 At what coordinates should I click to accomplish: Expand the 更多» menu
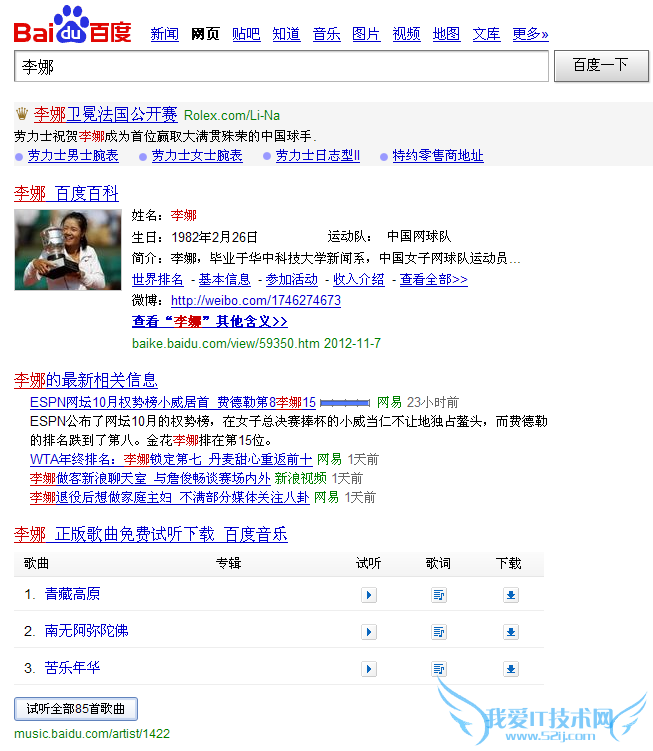(530, 34)
